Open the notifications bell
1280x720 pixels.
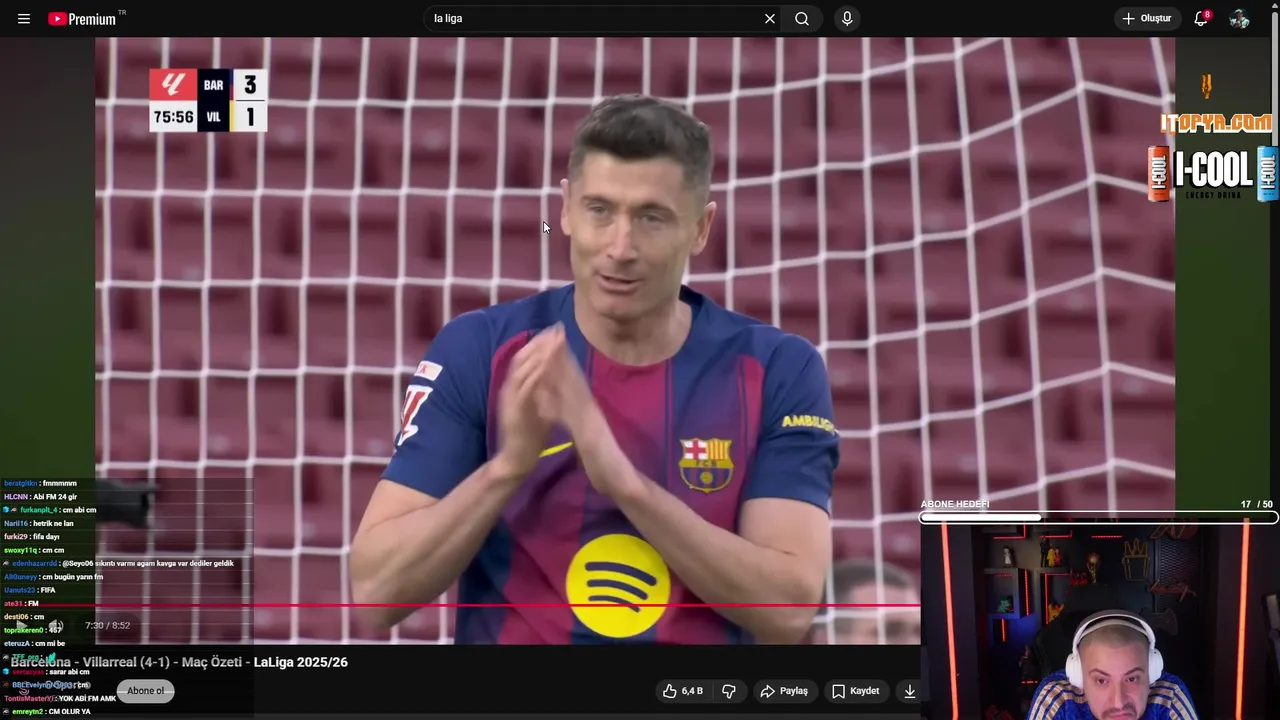pyautogui.click(x=1201, y=19)
